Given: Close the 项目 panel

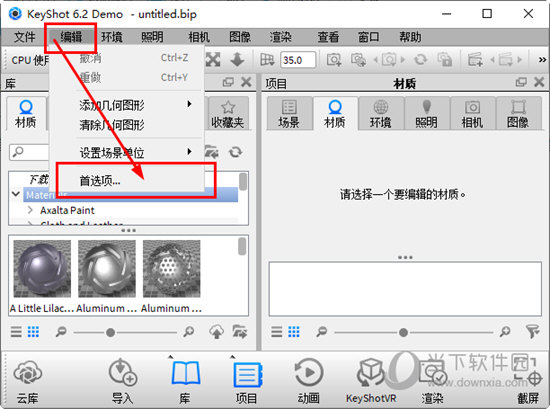Looking at the screenshot, I should click(539, 82).
